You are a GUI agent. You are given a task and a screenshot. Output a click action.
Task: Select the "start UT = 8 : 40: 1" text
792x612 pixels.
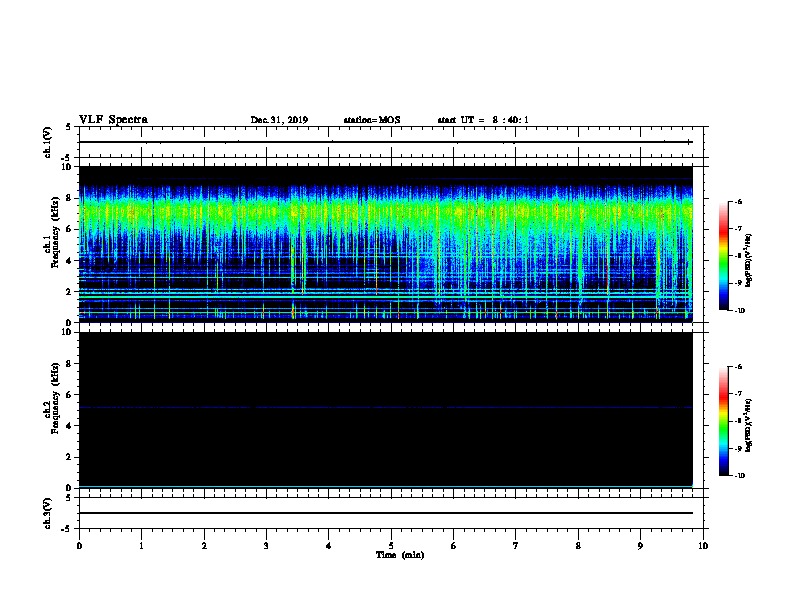pyautogui.click(x=483, y=120)
